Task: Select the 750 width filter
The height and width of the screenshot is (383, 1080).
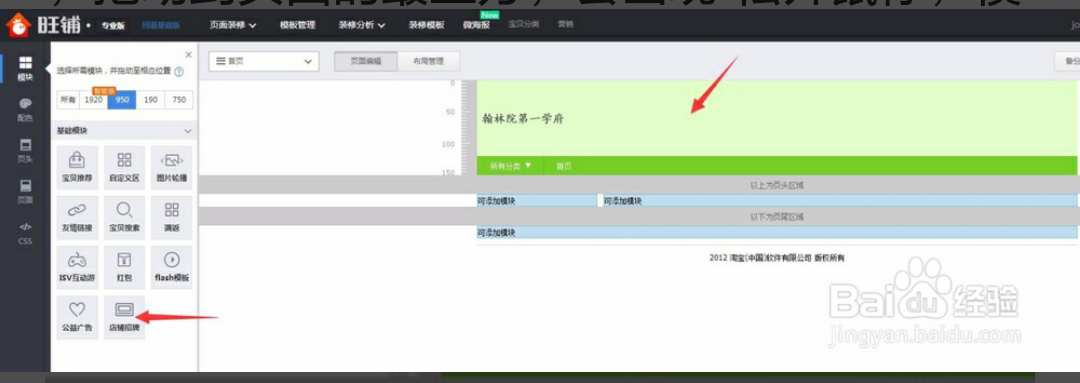Action: click(179, 100)
